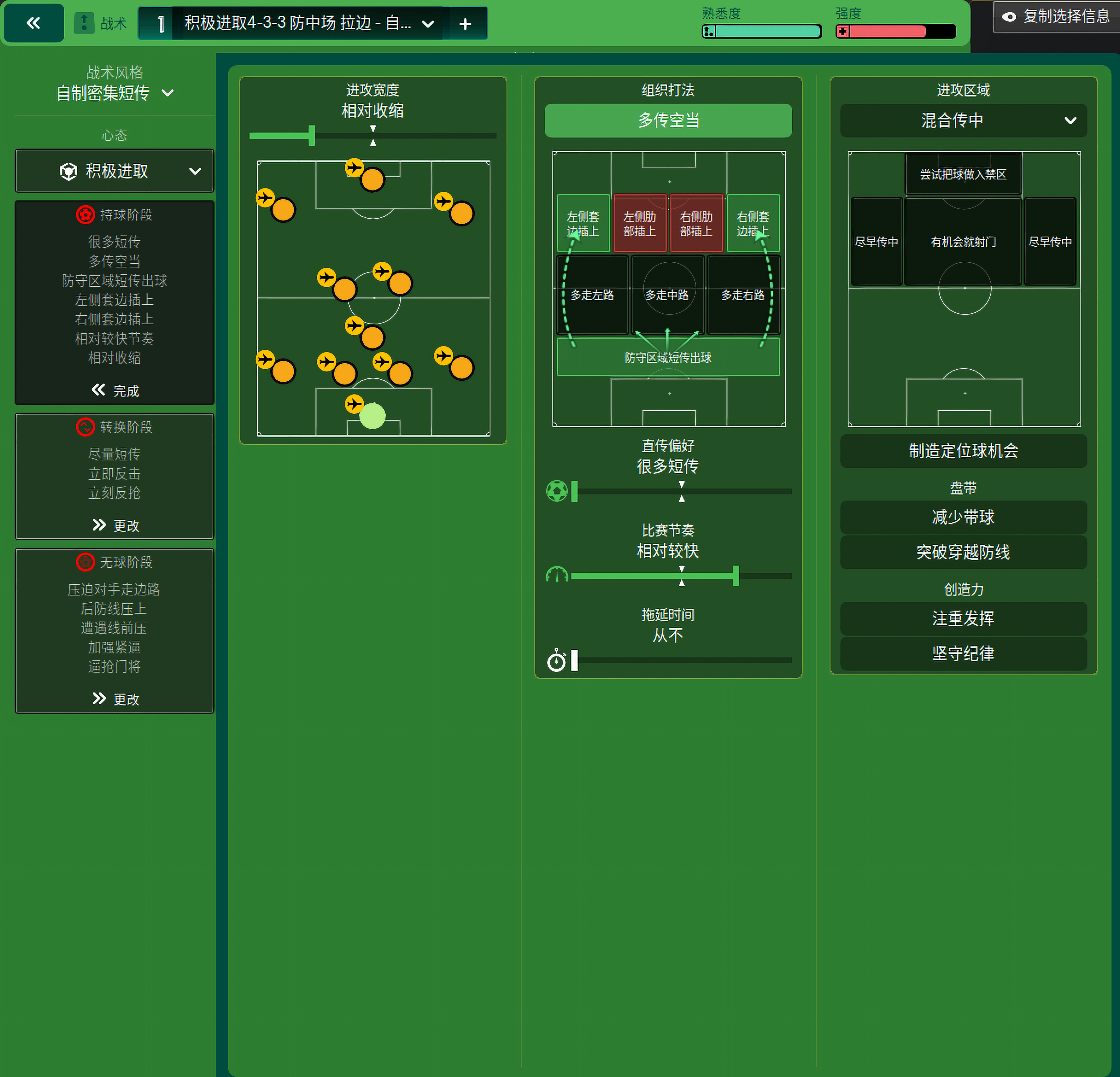Screen dimensions: 1120x1077
Task: Toggle 多走中路 focus play option
Action: tap(667, 295)
